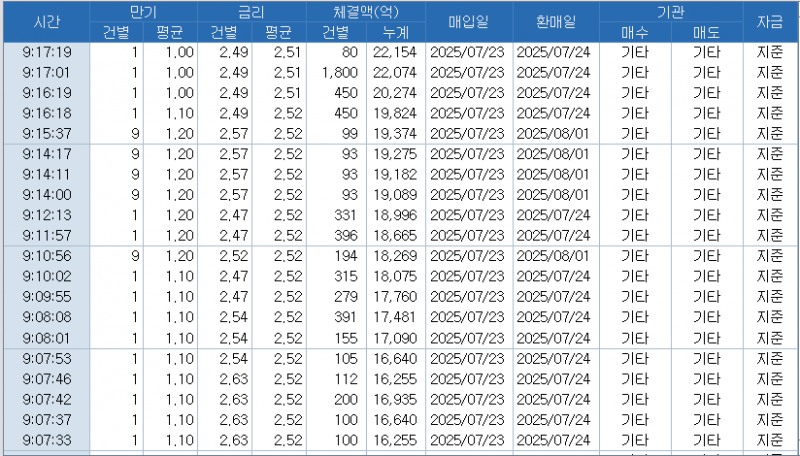Image resolution: width=800 pixels, height=456 pixels.
Task: Click the 금리 column group header
Action: (x=251, y=11)
